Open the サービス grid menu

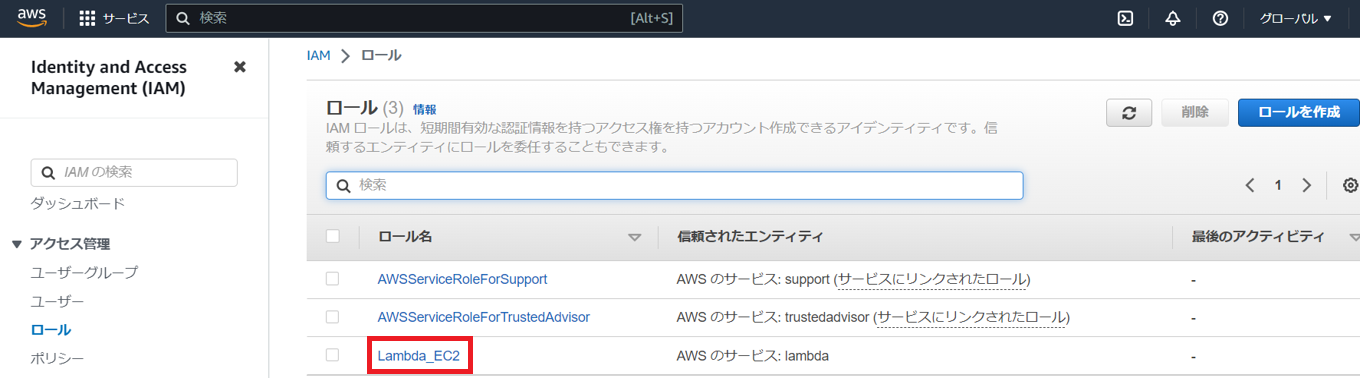coord(114,18)
